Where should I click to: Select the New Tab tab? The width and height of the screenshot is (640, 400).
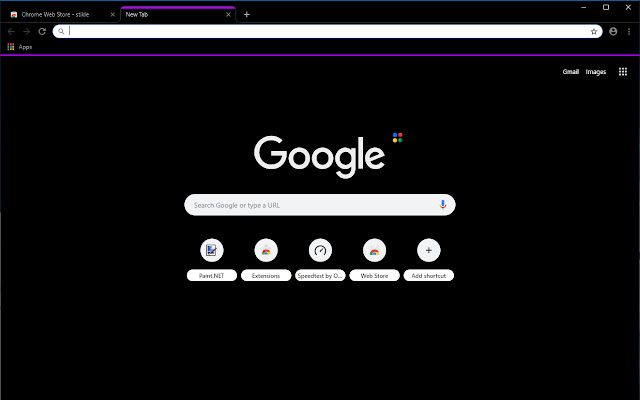178,15
